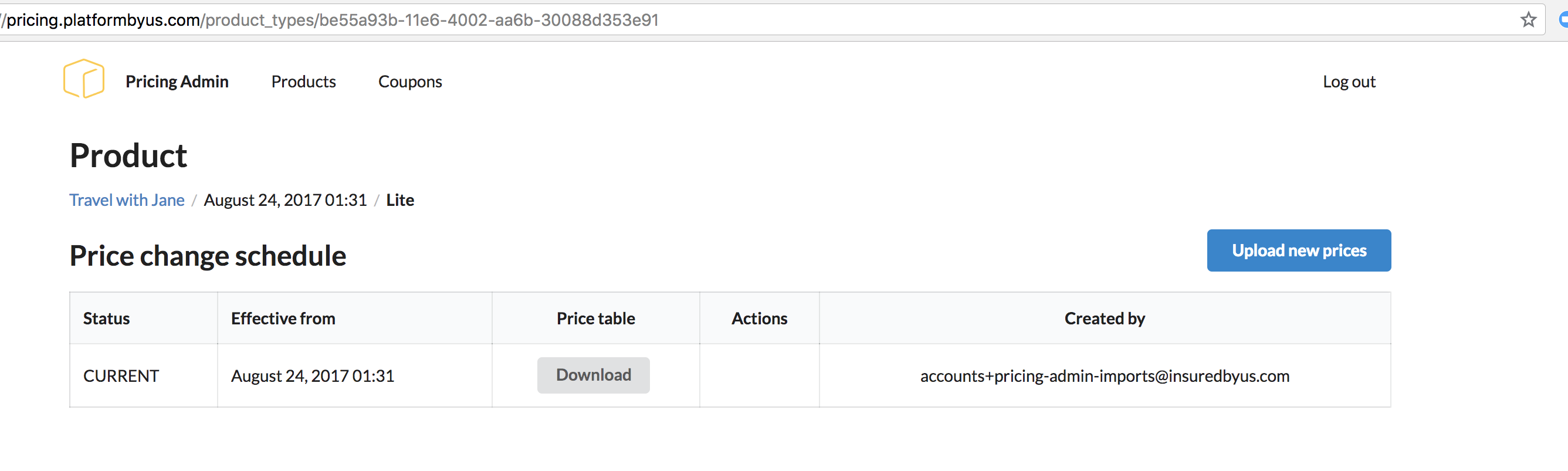Select the CURRENT status cell
The image size is (1568, 471).
point(121,376)
